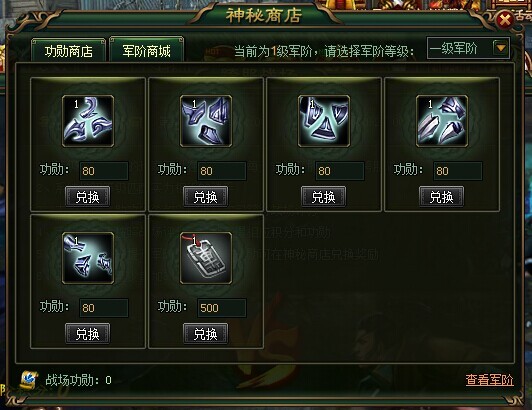
Task: Click the military token tag item icon
Action: click(x=206, y=258)
